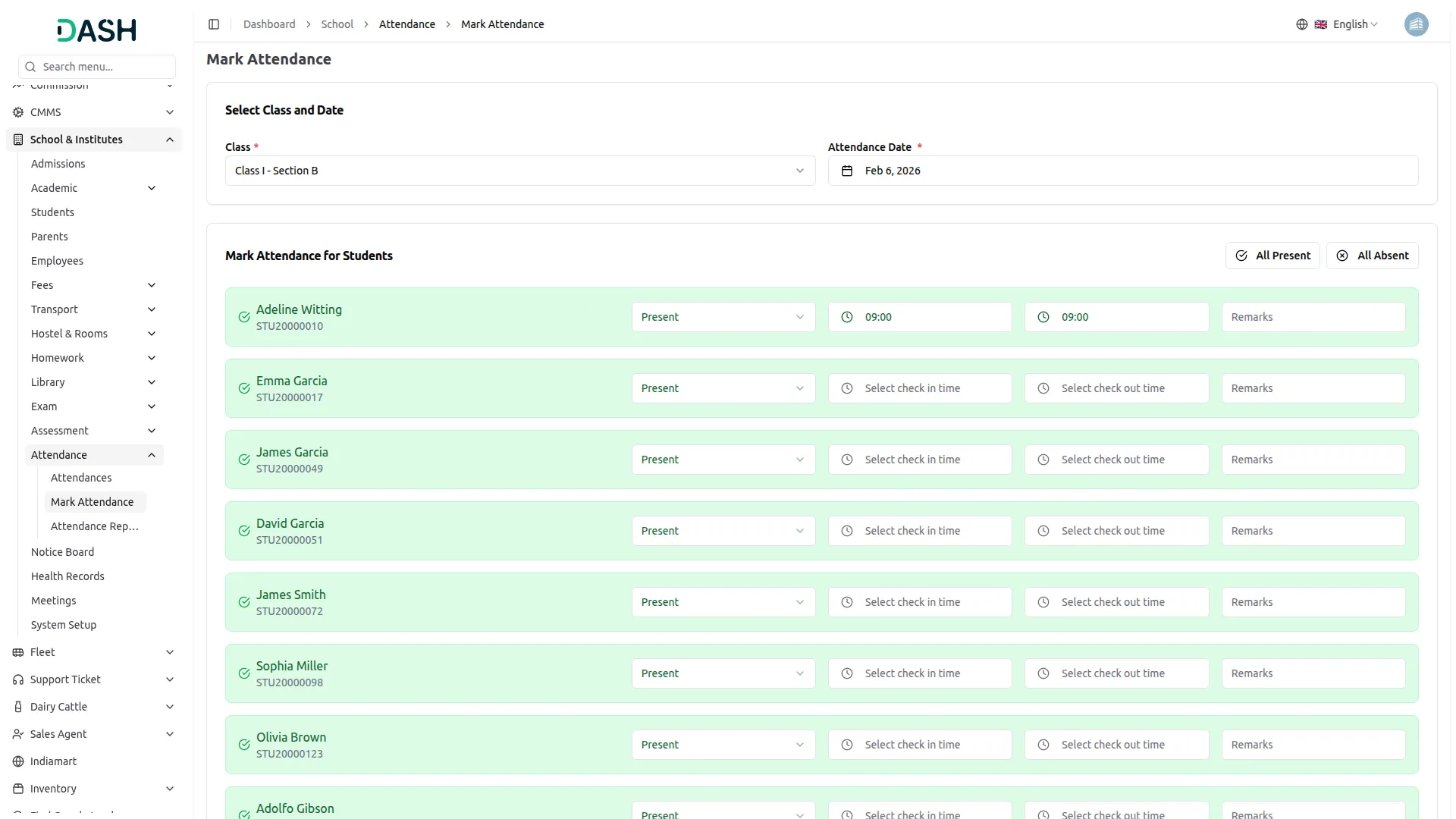Click the calendar icon in Attendance Date
This screenshot has height=819, width=1456.
[x=847, y=171]
